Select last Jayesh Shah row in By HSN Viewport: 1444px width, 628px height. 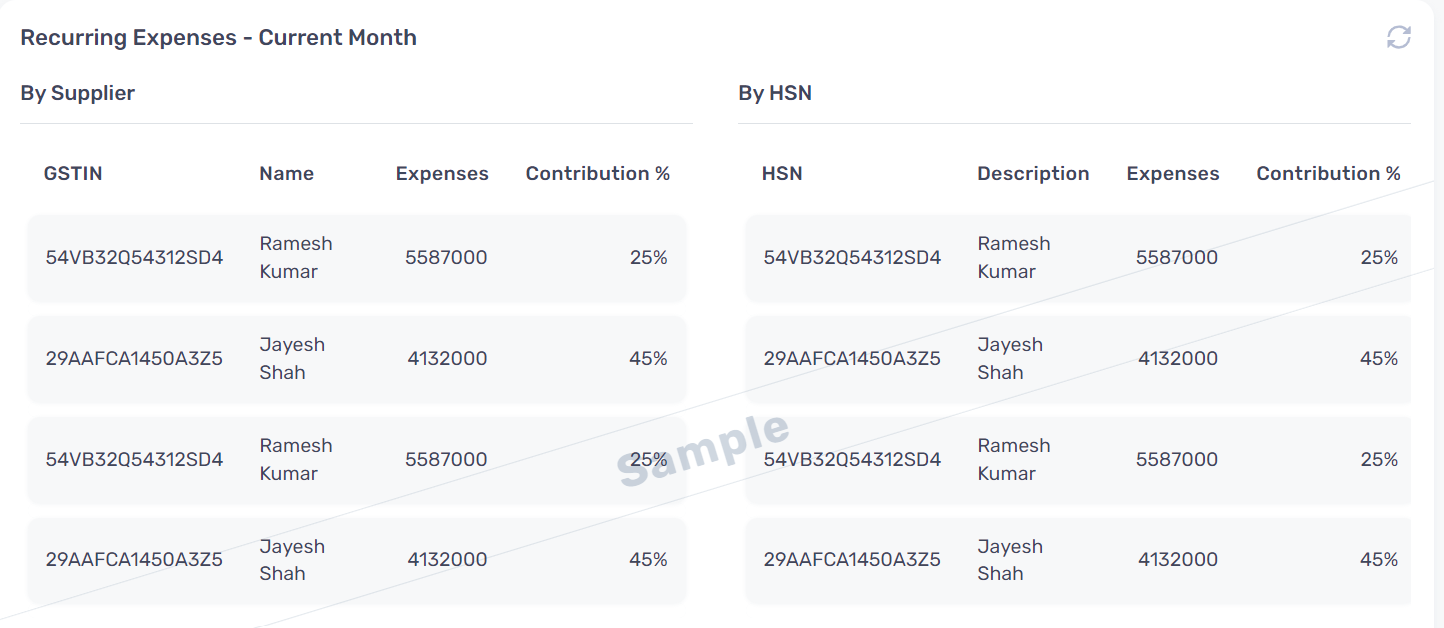click(1078, 560)
